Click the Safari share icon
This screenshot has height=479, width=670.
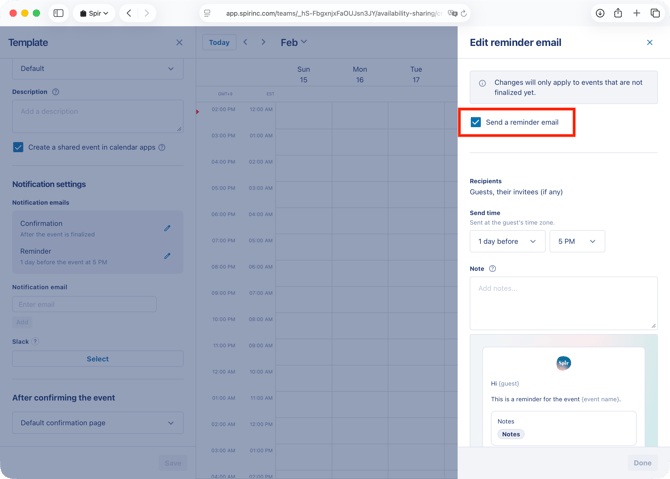618,13
